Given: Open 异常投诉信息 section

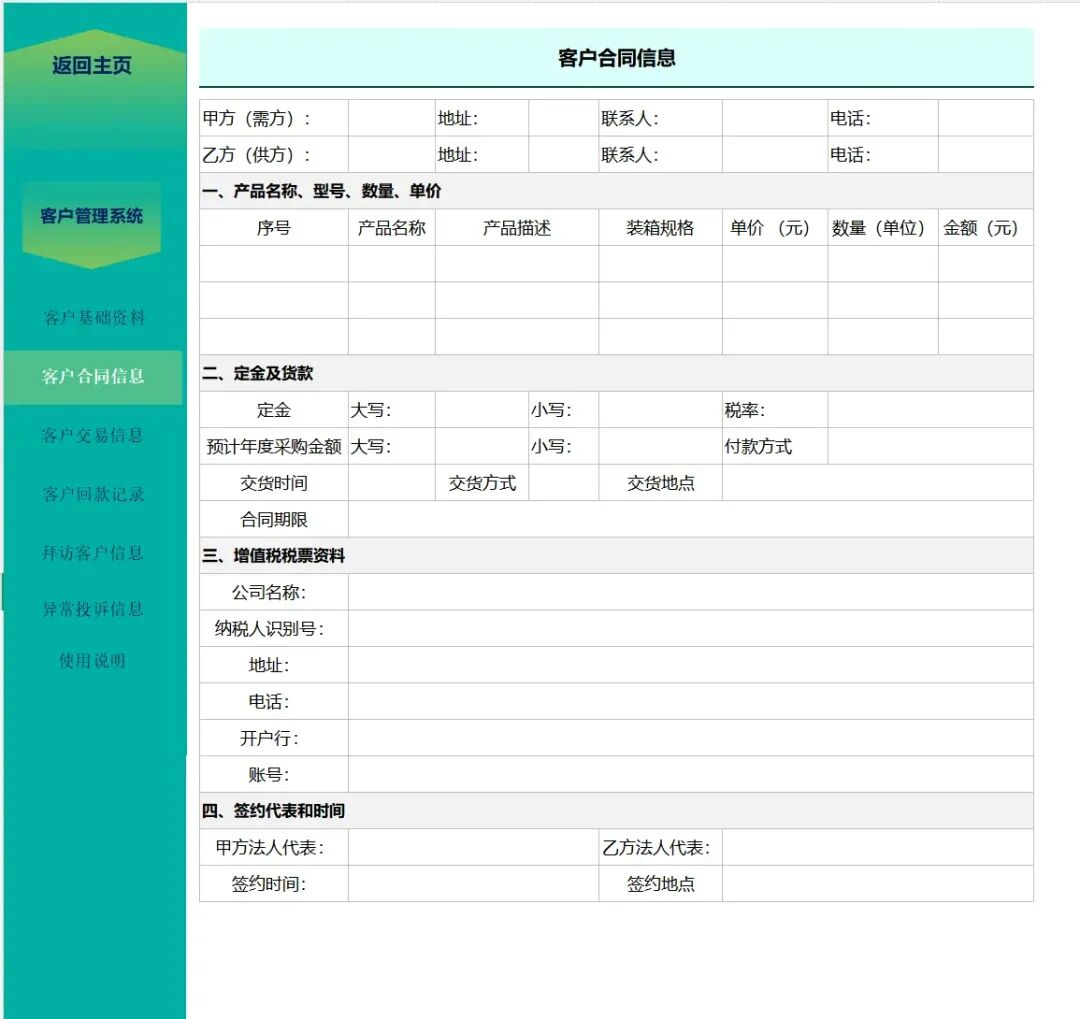Looking at the screenshot, I should pos(93,609).
